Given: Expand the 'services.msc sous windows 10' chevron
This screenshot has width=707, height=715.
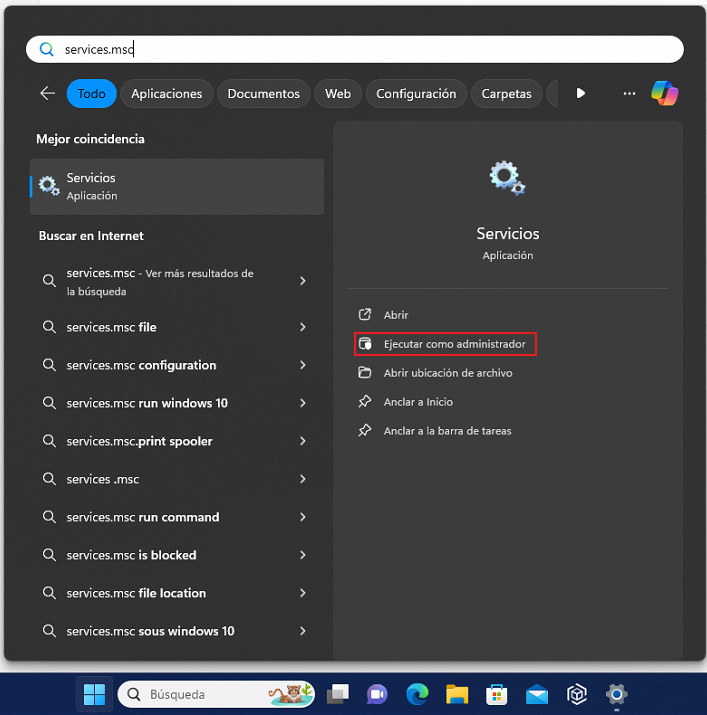Looking at the screenshot, I should (302, 631).
